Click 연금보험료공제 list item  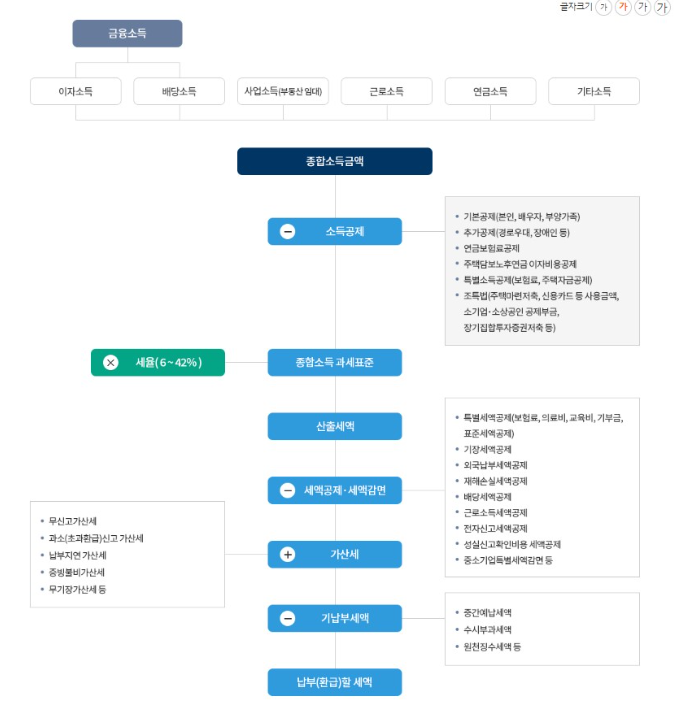point(491,248)
